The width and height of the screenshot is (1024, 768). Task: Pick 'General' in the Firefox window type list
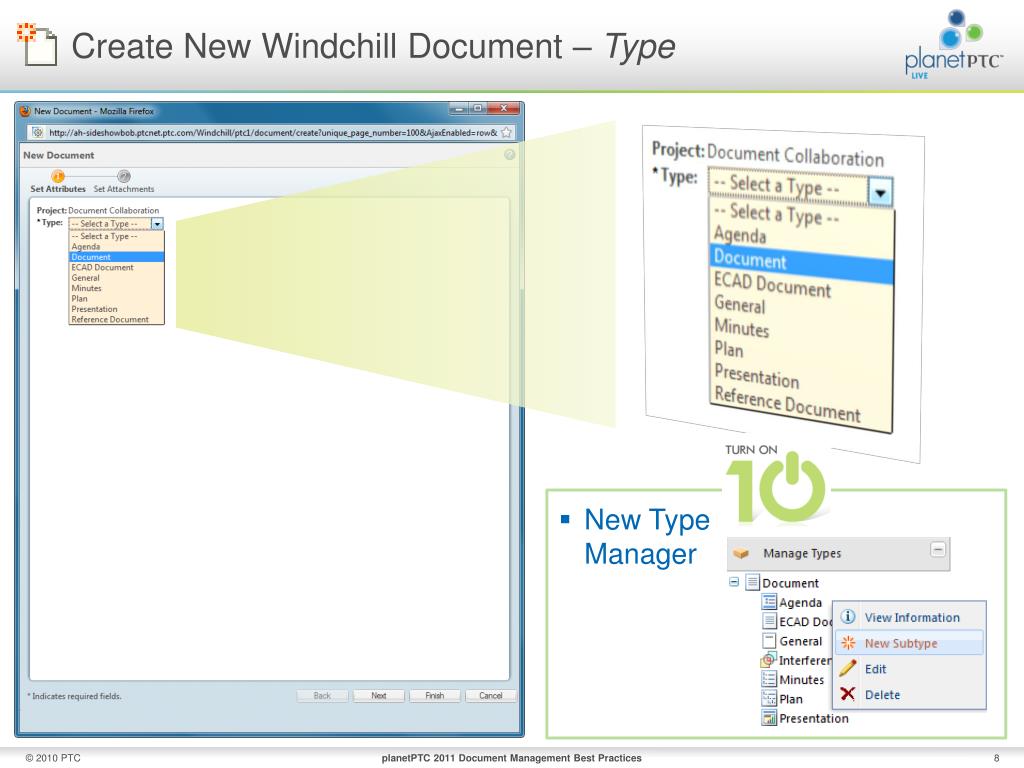pos(116,278)
